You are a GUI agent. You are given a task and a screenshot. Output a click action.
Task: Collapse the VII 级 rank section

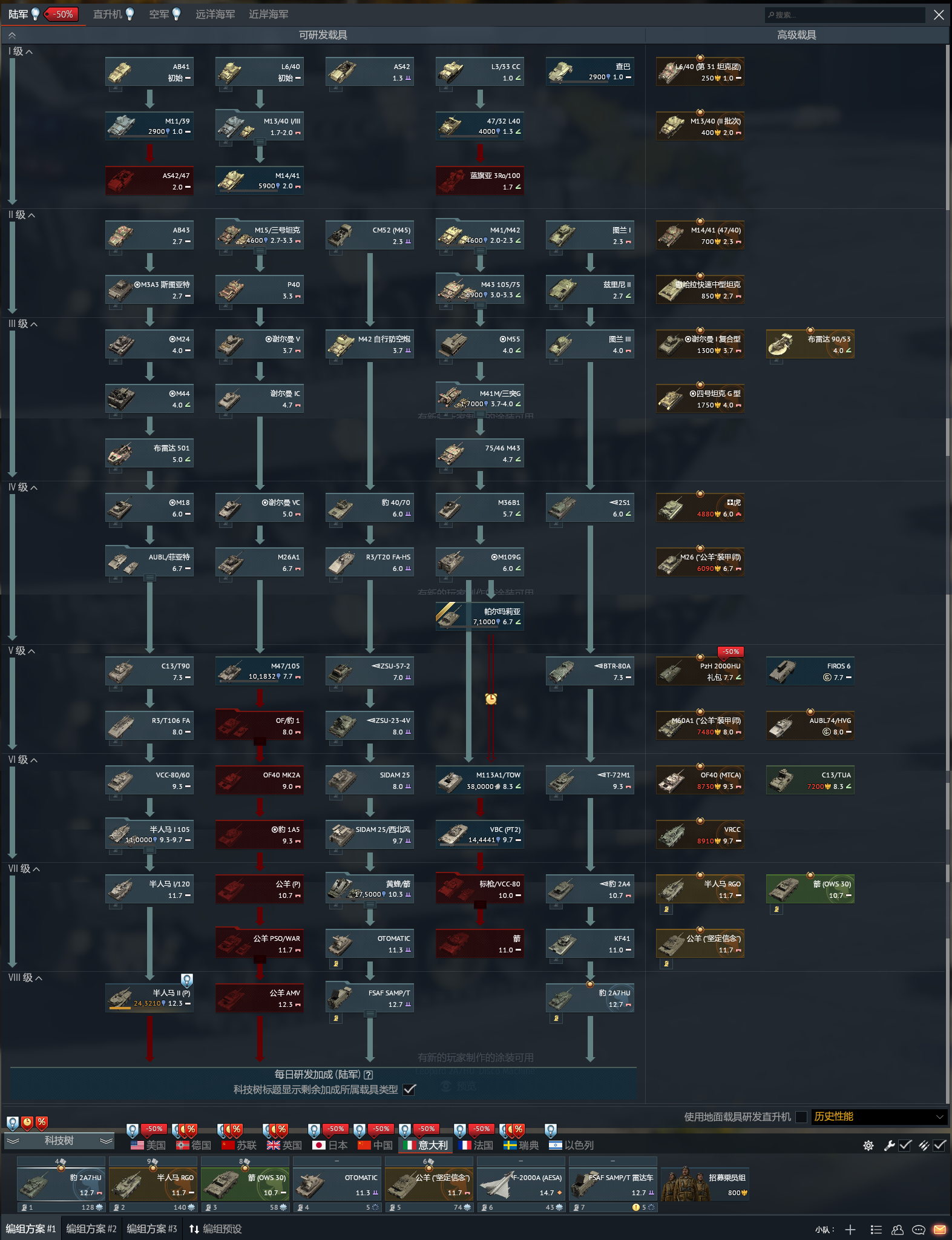point(24,869)
